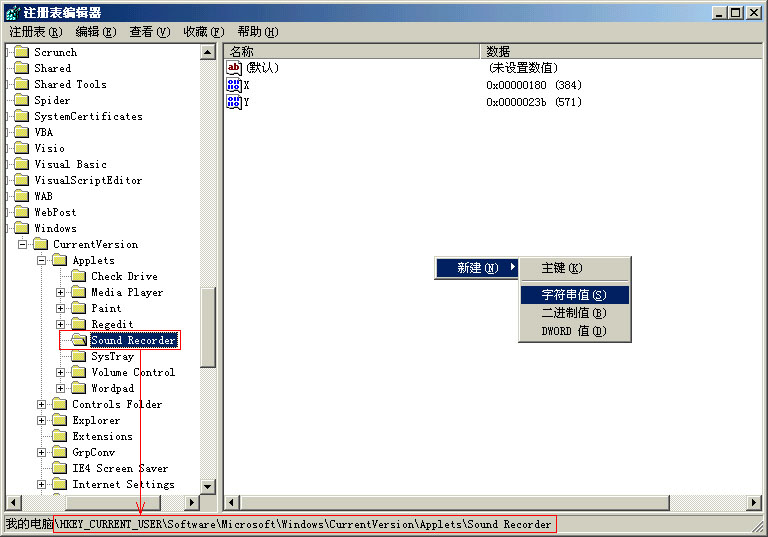The height and width of the screenshot is (537, 768).
Task: Click the status bar registry path
Action: coord(304,524)
